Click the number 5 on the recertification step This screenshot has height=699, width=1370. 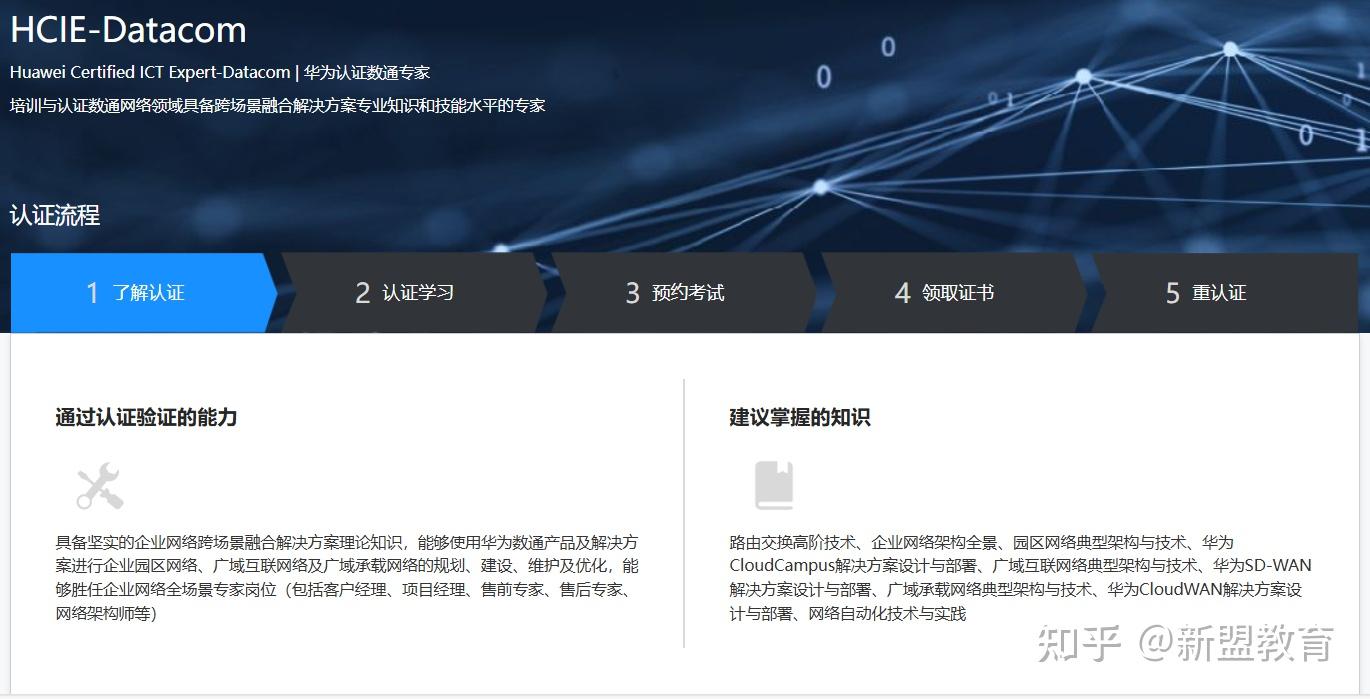(1174, 292)
